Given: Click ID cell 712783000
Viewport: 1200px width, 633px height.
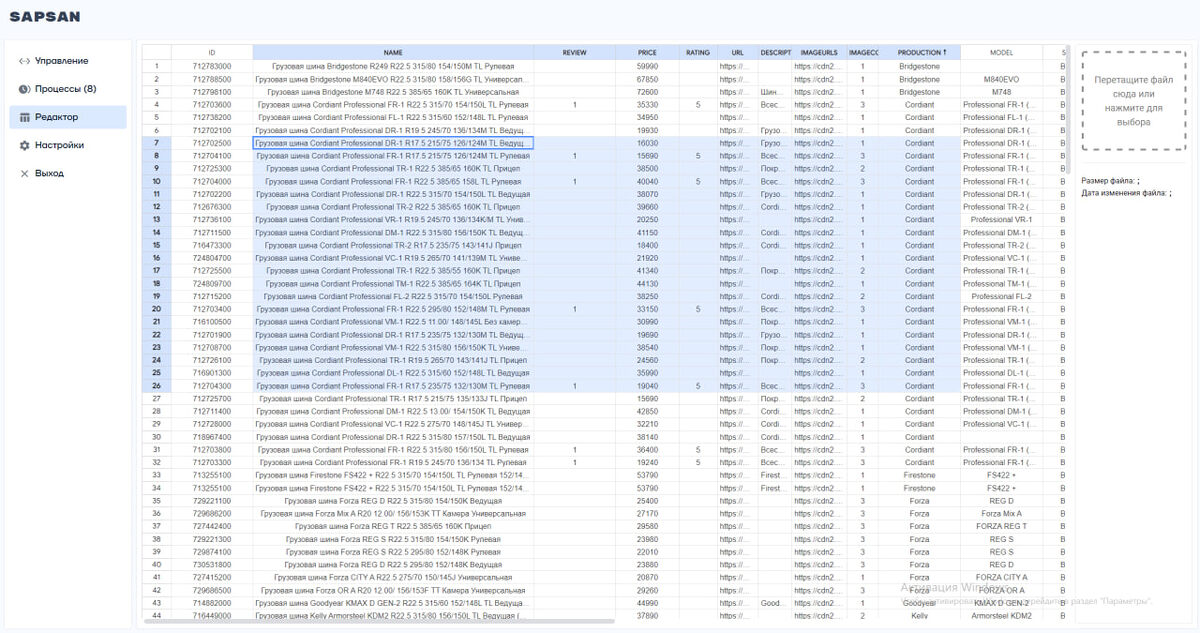Looking at the screenshot, I should (212, 66).
